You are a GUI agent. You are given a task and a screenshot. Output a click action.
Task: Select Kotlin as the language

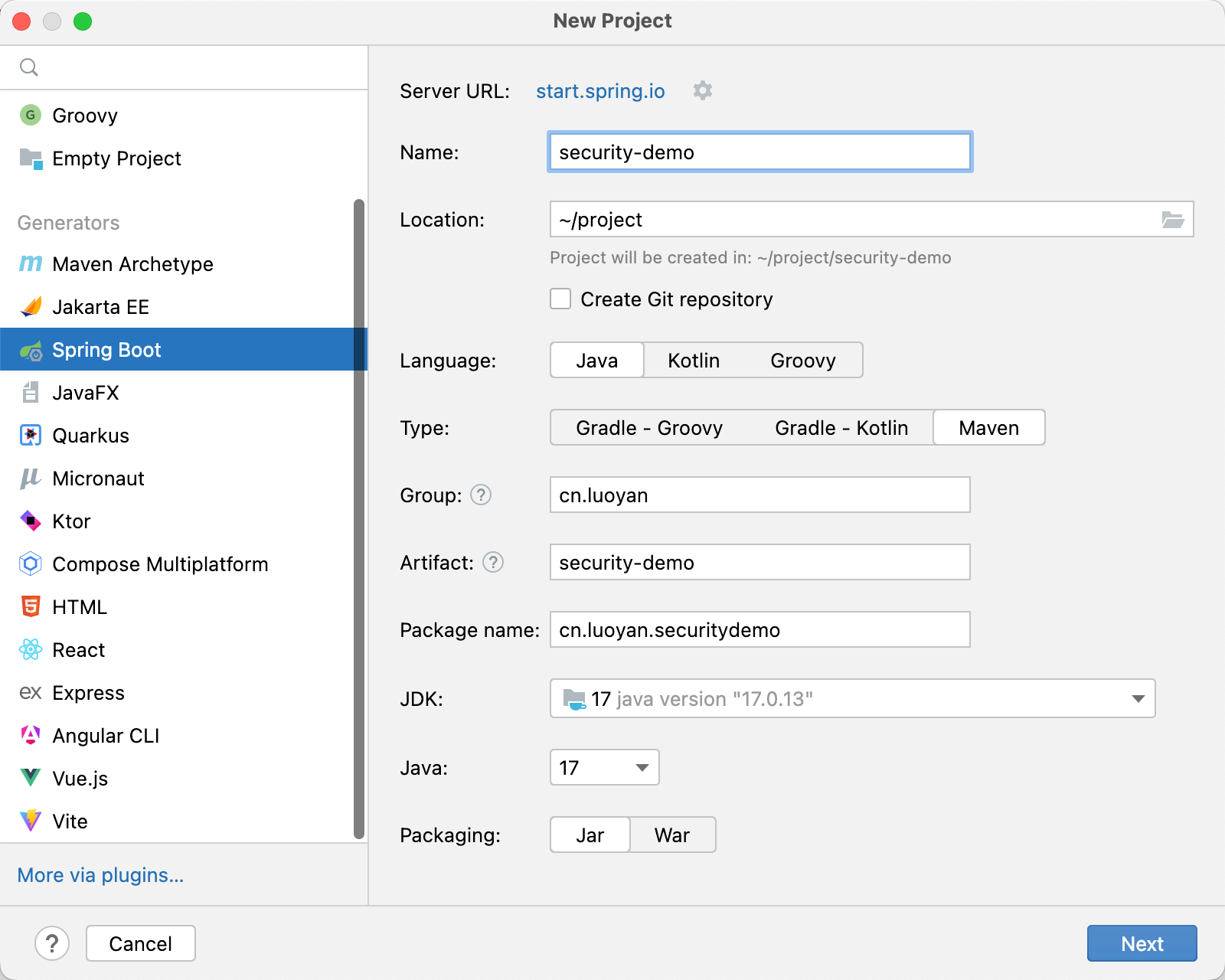pos(694,361)
